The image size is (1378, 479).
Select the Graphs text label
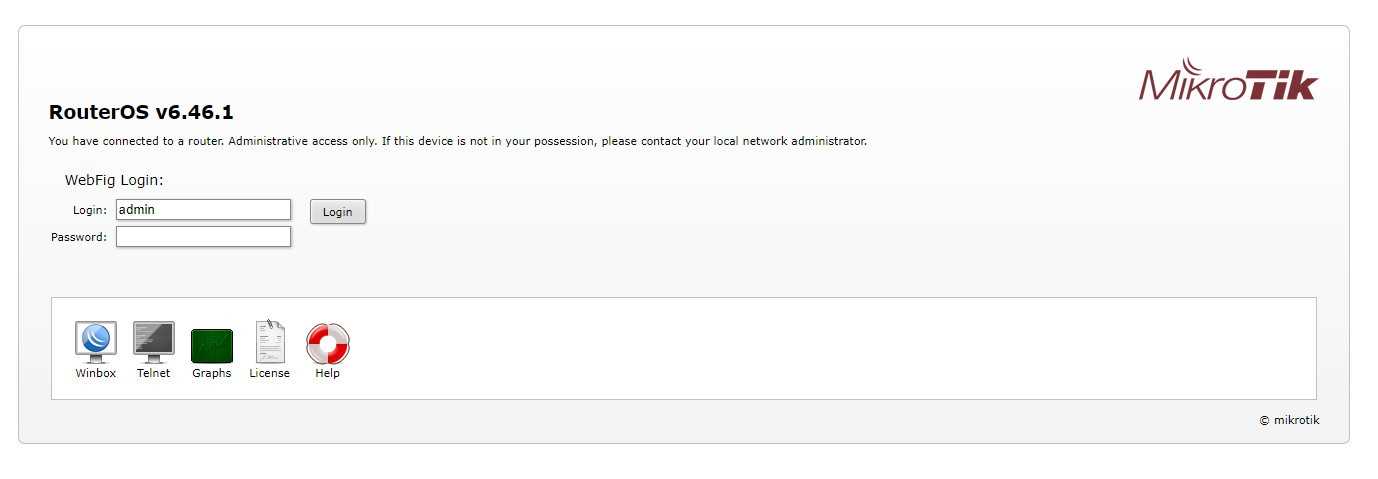(x=212, y=373)
